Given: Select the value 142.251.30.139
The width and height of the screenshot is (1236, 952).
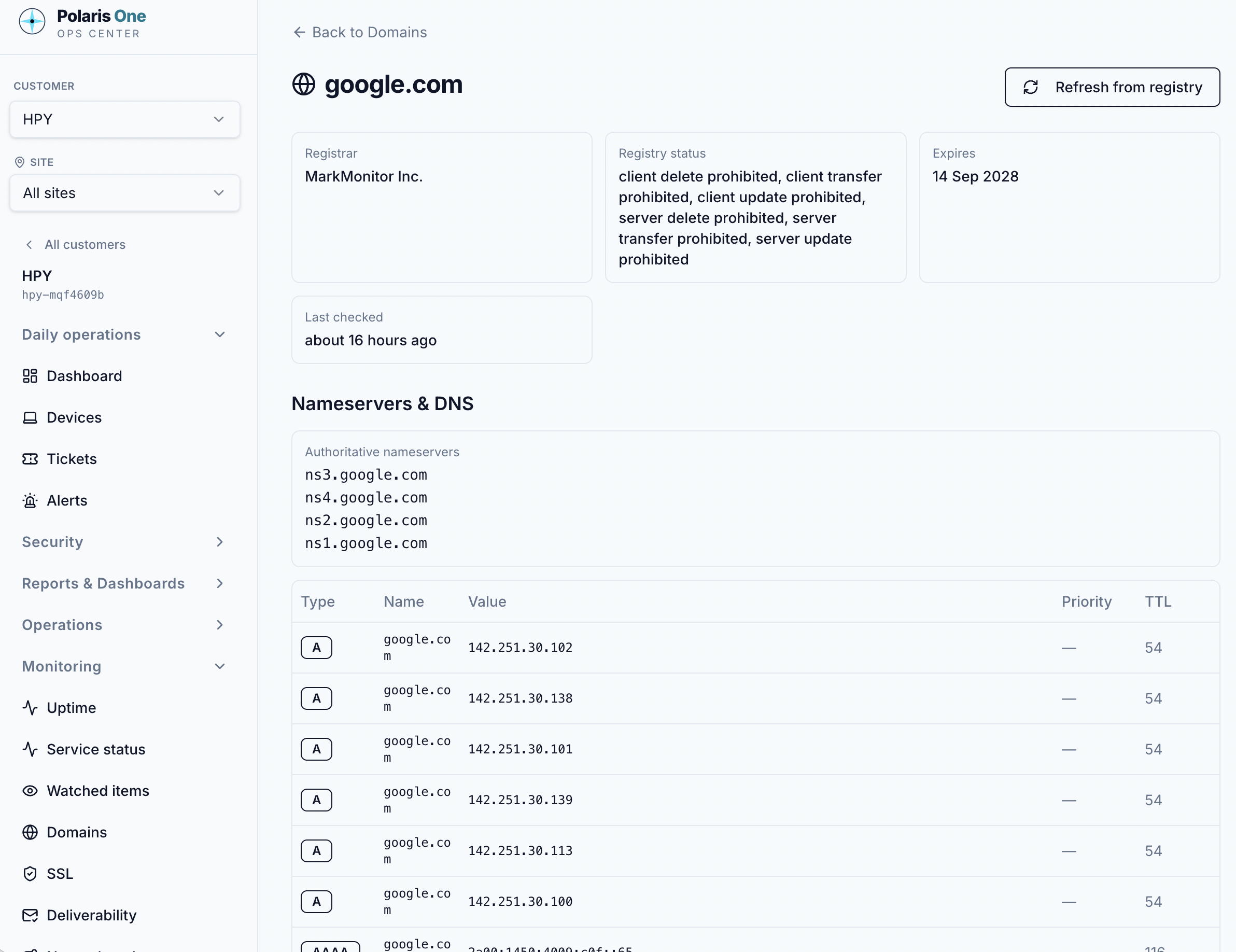Looking at the screenshot, I should click(x=520, y=800).
